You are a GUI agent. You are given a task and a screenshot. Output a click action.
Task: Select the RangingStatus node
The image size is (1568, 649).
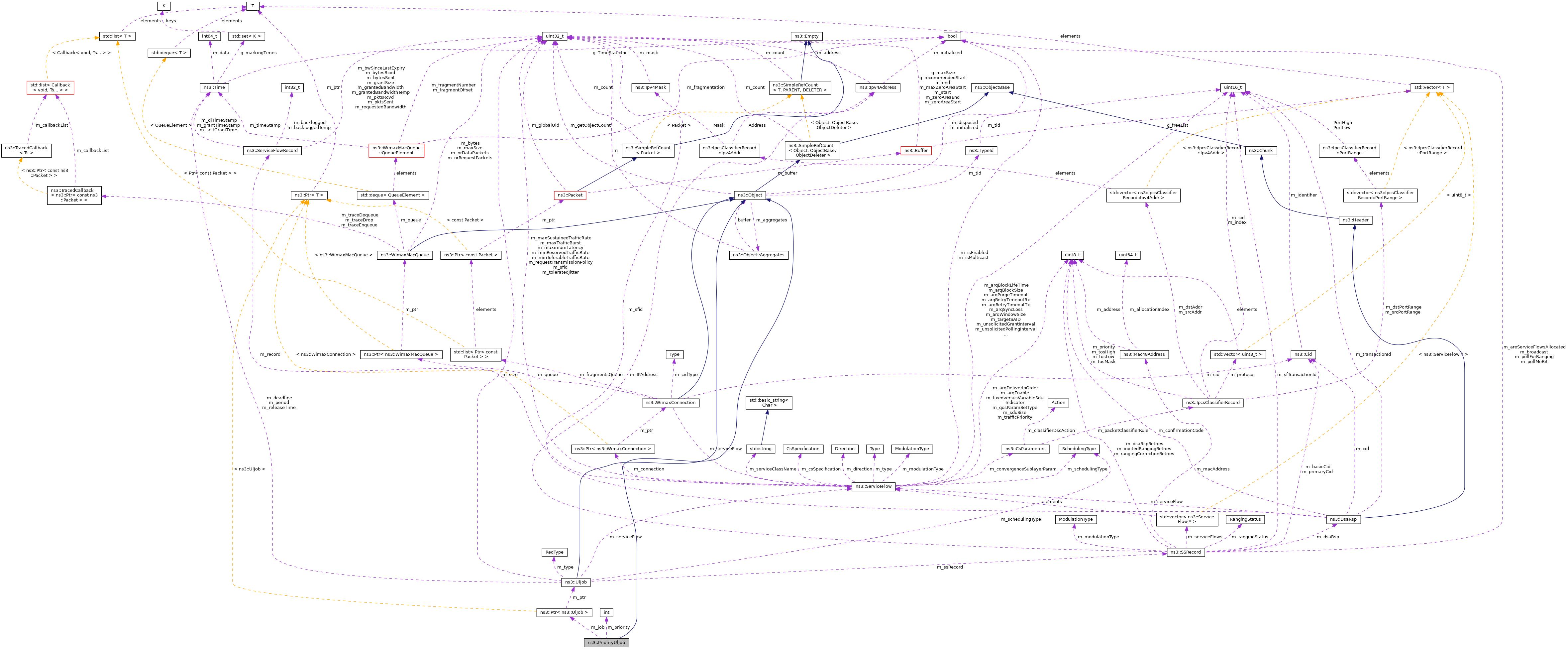click(x=1245, y=519)
